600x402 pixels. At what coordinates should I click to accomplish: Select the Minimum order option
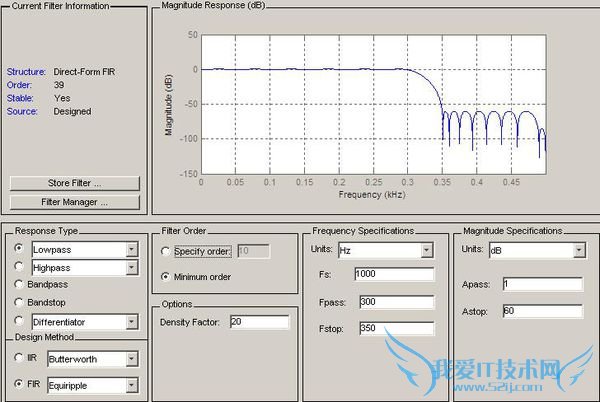[165, 275]
